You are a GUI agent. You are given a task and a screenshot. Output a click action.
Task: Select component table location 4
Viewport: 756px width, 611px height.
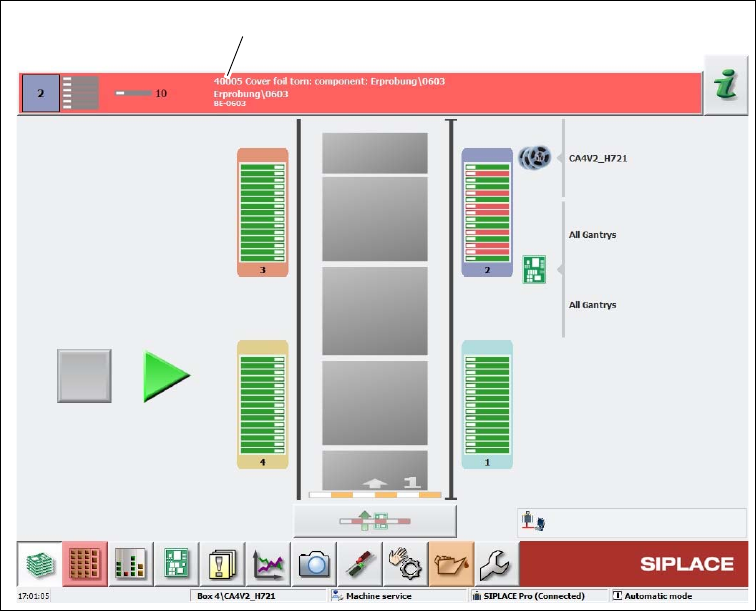pyautogui.click(x=263, y=405)
